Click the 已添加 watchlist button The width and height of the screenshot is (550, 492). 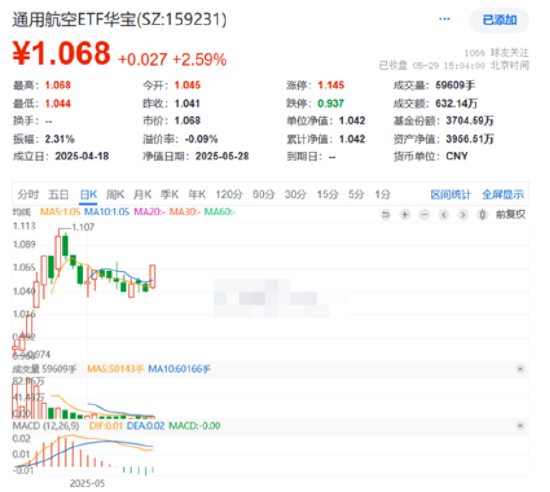tap(499, 20)
